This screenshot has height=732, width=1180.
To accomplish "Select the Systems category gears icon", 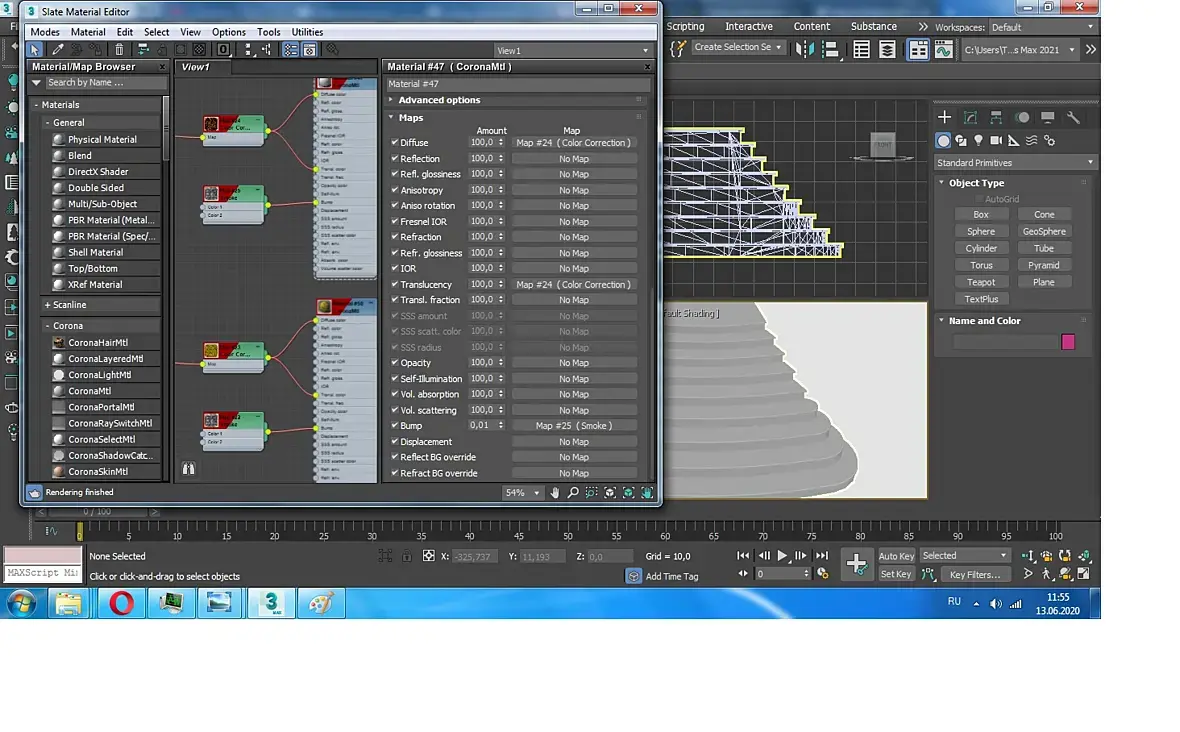I will [x=1050, y=141].
